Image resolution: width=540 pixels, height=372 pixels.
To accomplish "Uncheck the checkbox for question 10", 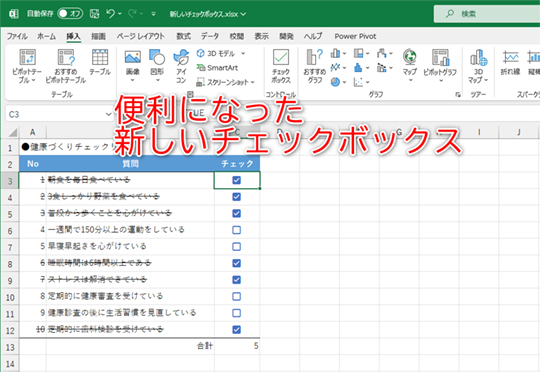I will click(x=237, y=330).
